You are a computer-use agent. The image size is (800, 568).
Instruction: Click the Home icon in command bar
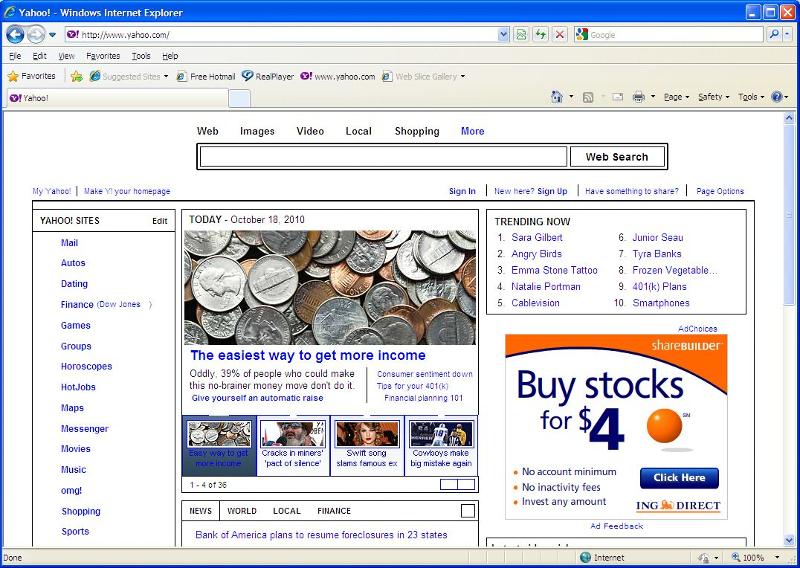(x=557, y=97)
